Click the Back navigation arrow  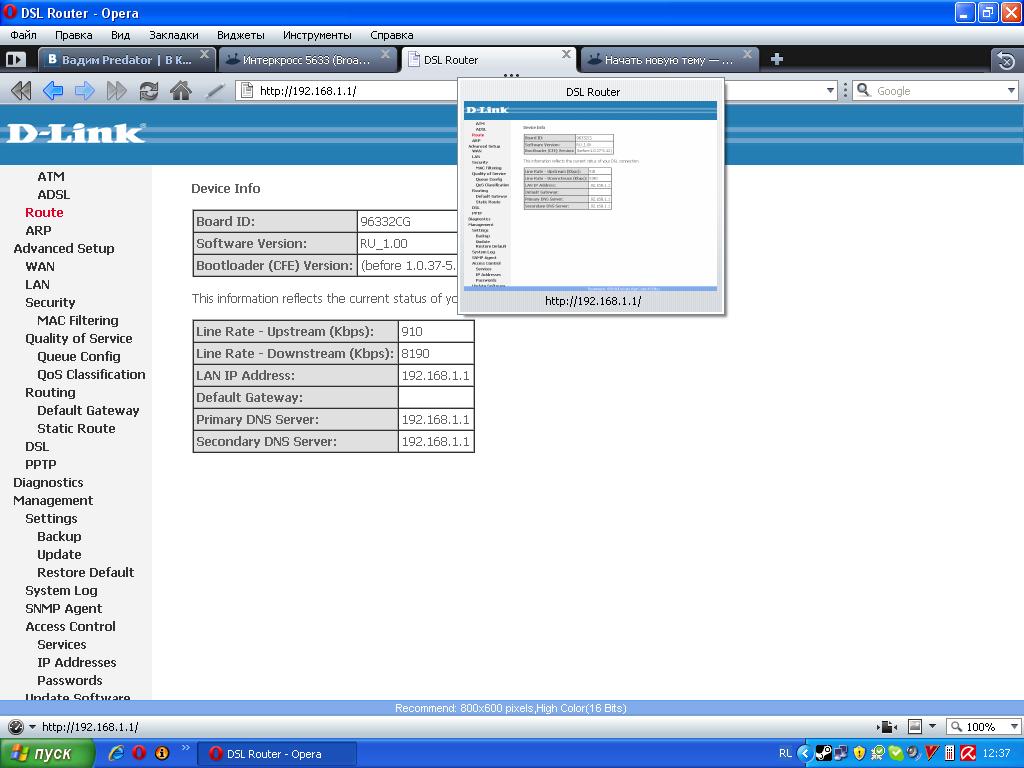[x=53, y=91]
